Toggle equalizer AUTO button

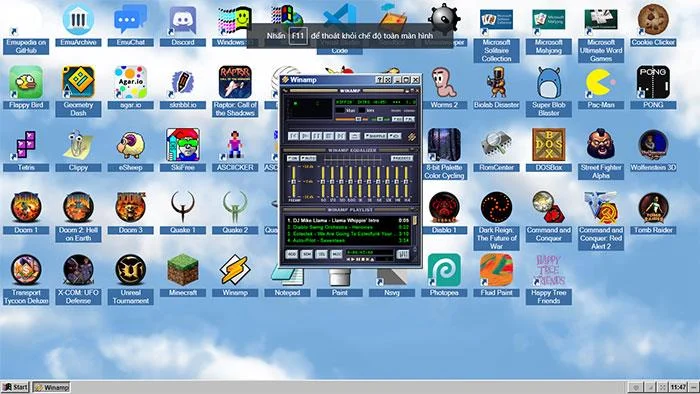(x=308, y=158)
